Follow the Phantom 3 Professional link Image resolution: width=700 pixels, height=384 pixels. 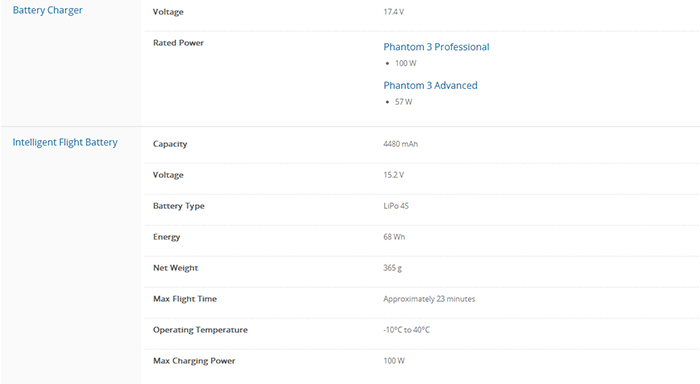[x=436, y=47]
